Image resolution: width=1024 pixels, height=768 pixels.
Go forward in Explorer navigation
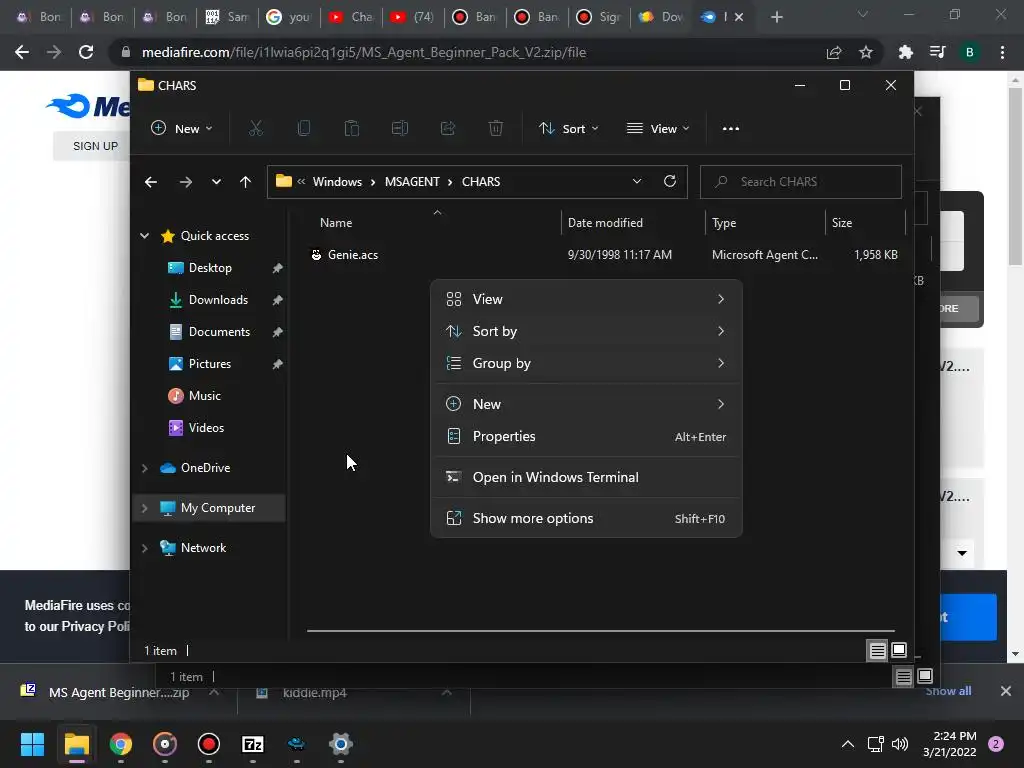click(185, 182)
